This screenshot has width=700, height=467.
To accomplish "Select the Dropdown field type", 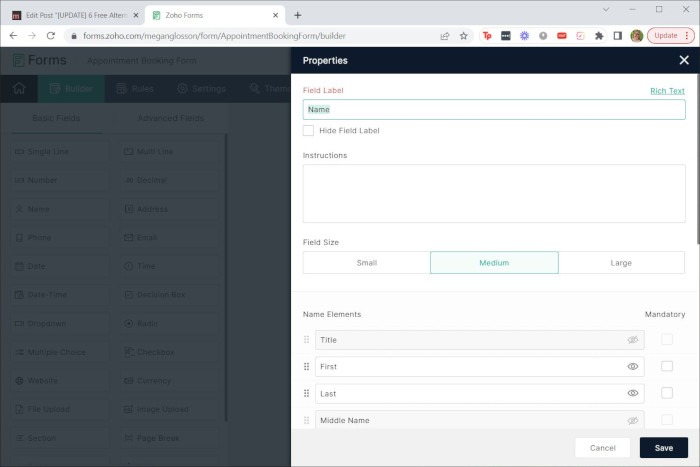I will point(59,323).
